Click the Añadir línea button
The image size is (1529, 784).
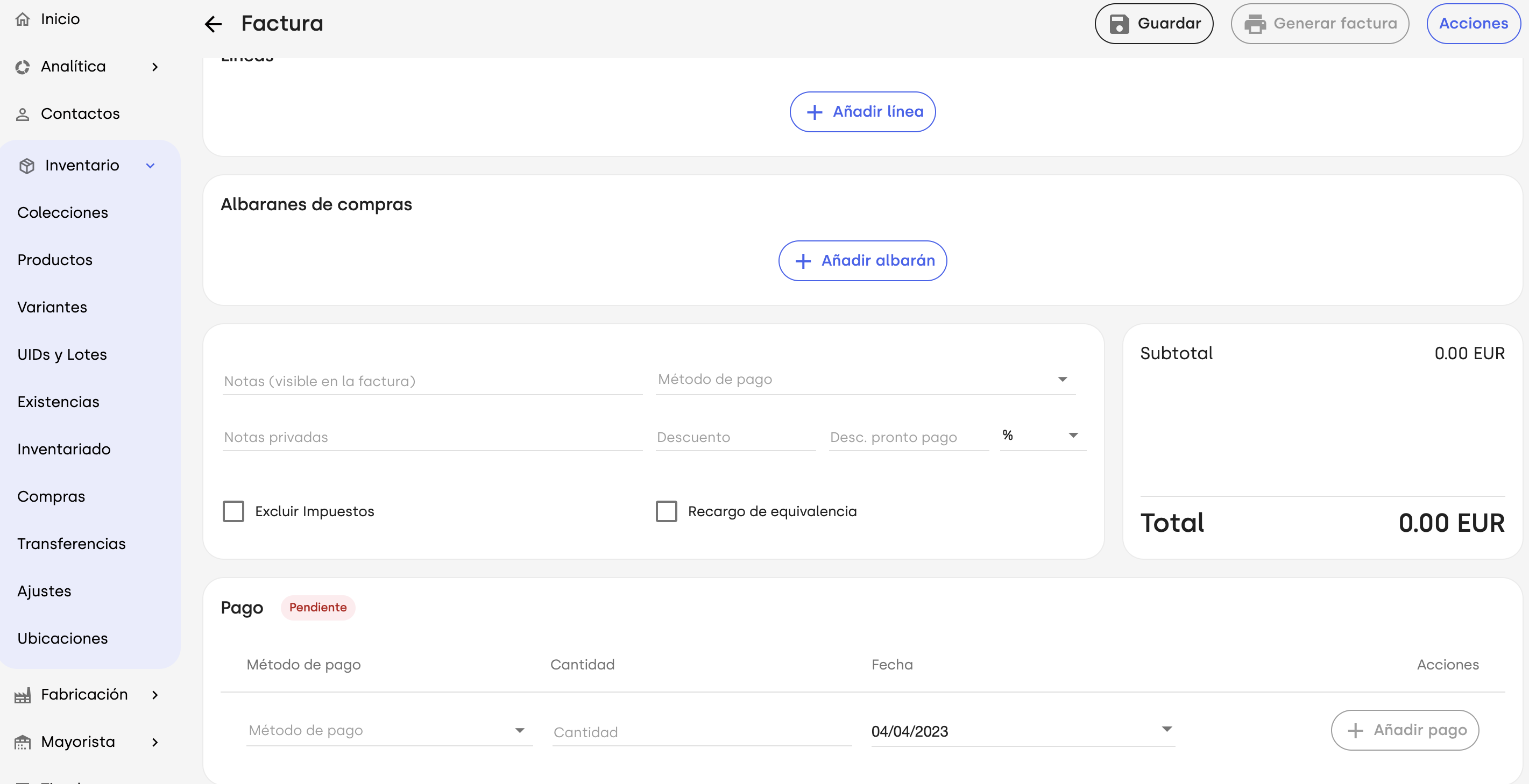coord(862,112)
